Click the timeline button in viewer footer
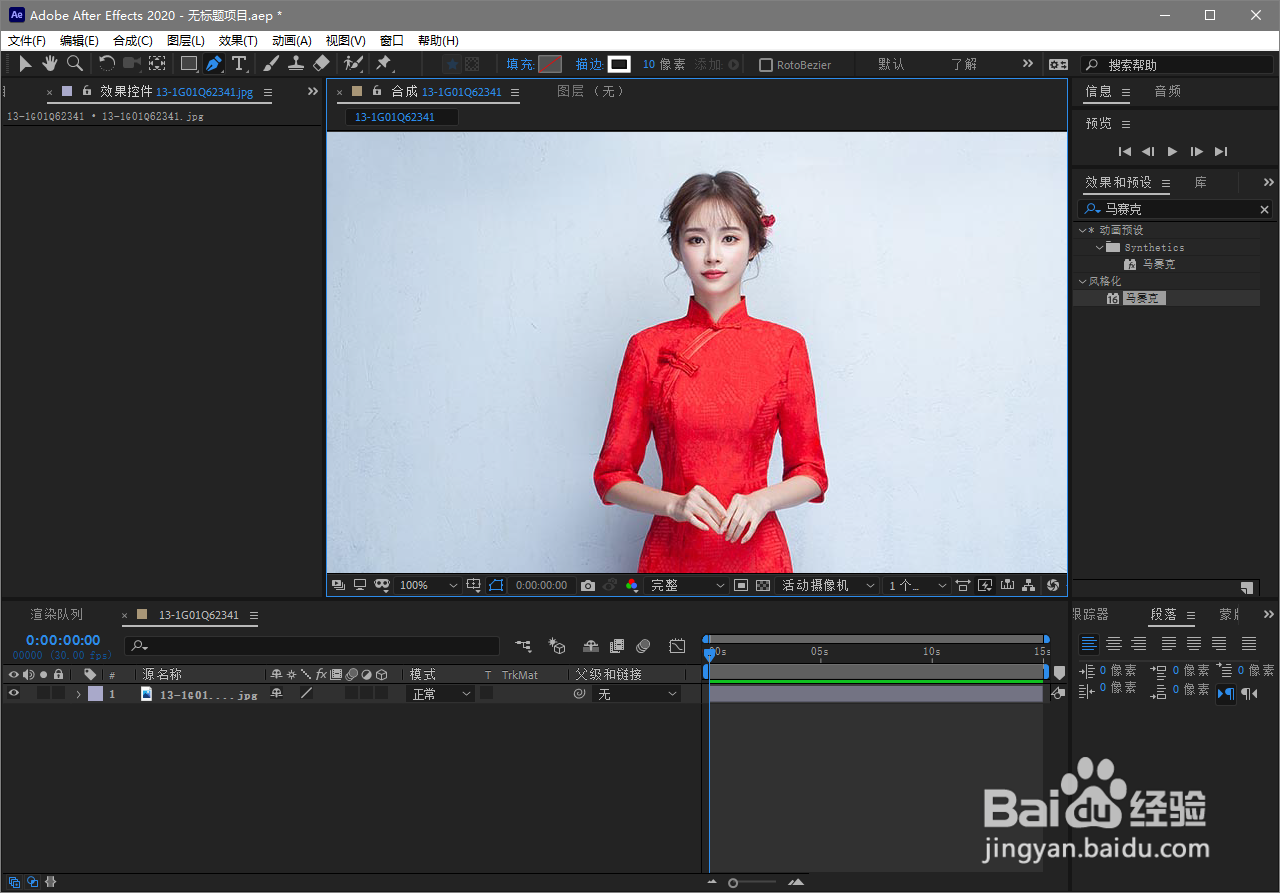 point(1007,585)
